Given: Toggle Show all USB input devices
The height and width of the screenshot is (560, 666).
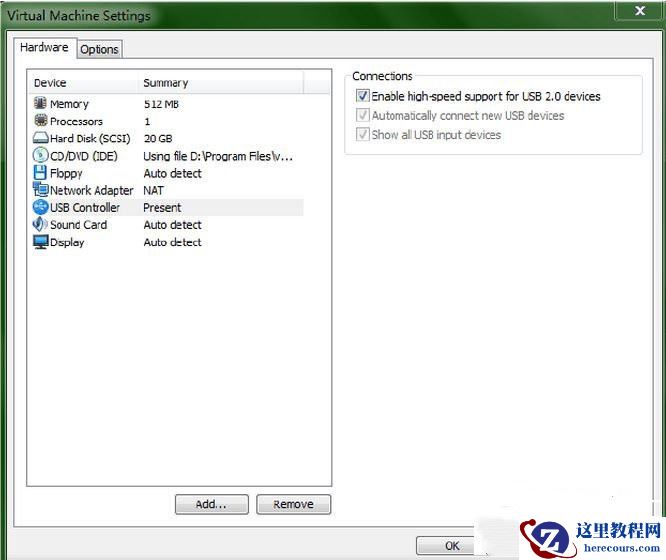Looking at the screenshot, I should point(362,134).
